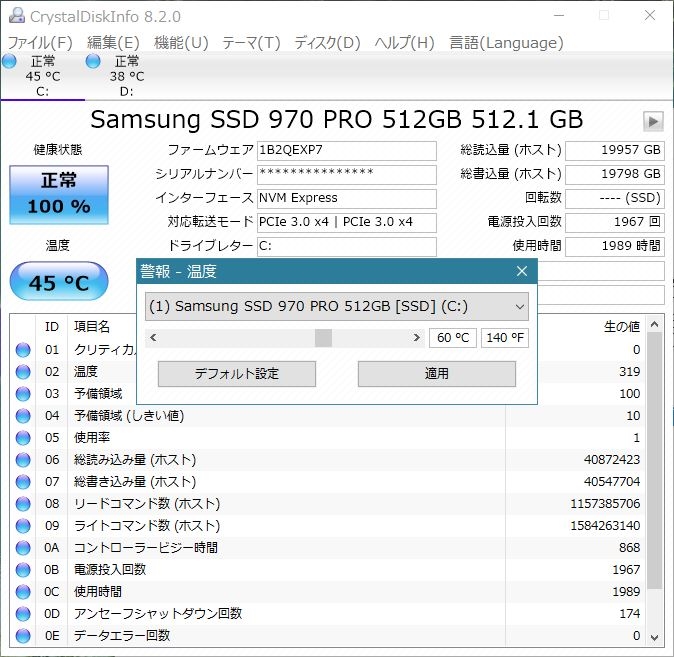Click slider right arrow to raise alarm temperature
The image size is (674, 657).
click(417, 338)
